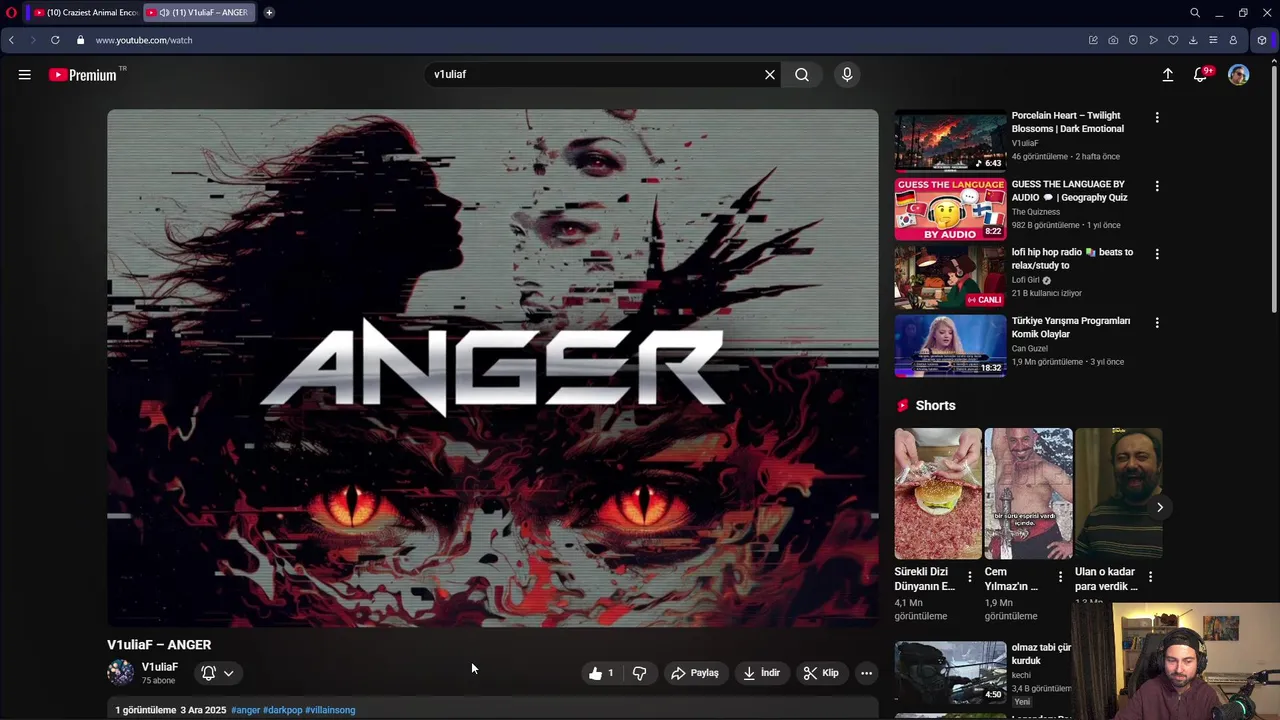Open options menu for Türkiye Yarışma Programları

pos(1157,323)
